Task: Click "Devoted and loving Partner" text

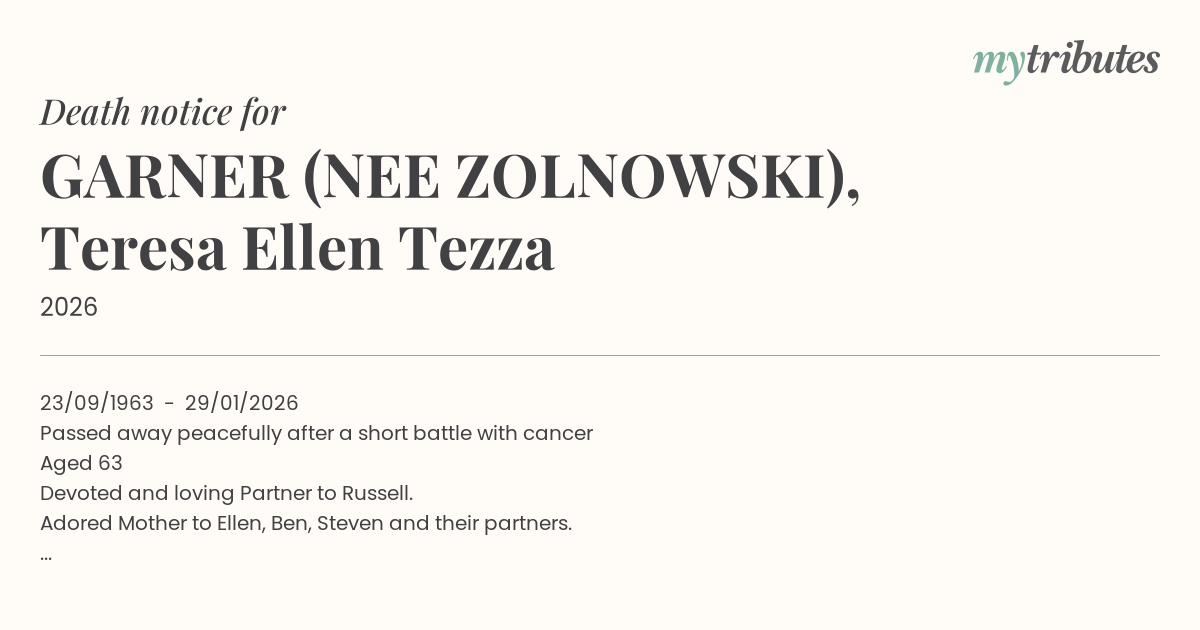Action: tap(172, 493)
